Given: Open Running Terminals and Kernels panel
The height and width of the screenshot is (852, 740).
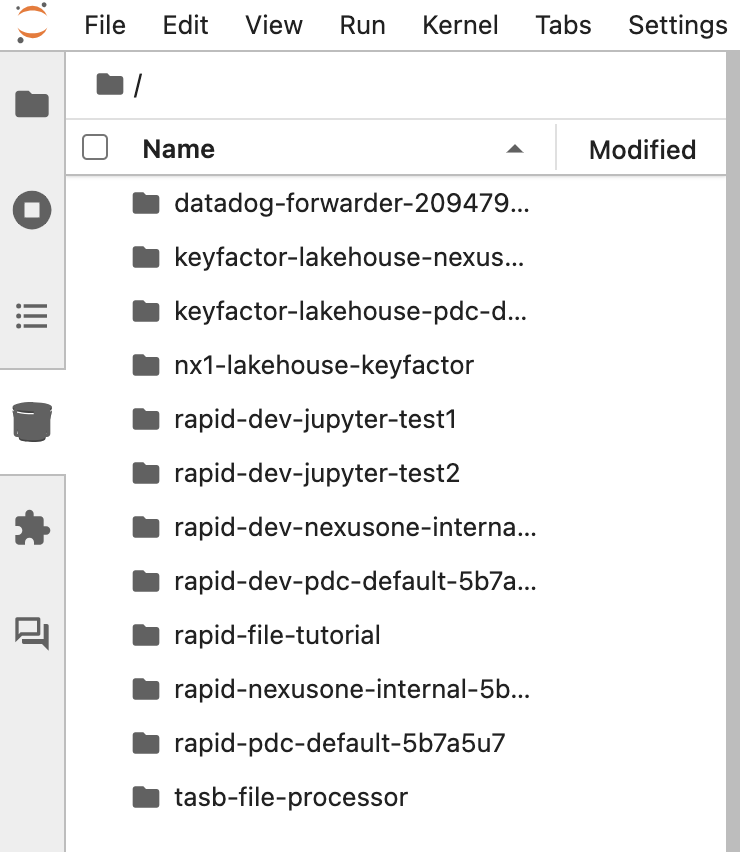Looking at the screenshot, I should click(32, 210).
